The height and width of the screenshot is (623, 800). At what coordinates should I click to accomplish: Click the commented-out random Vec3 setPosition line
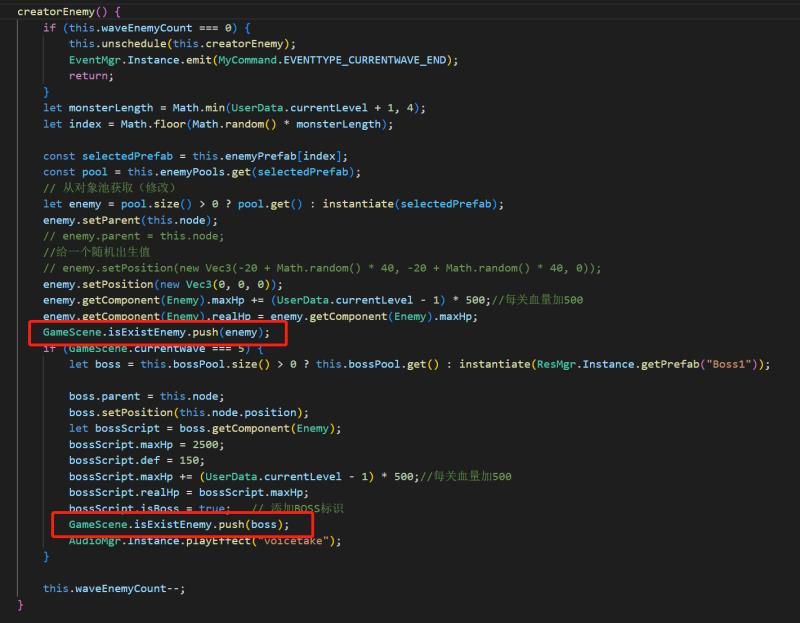(x=322, y=268)
